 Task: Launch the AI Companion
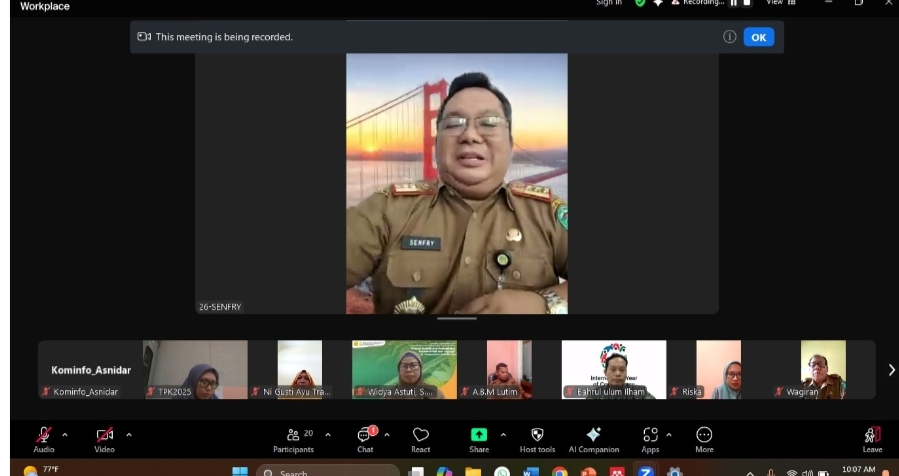594,435
